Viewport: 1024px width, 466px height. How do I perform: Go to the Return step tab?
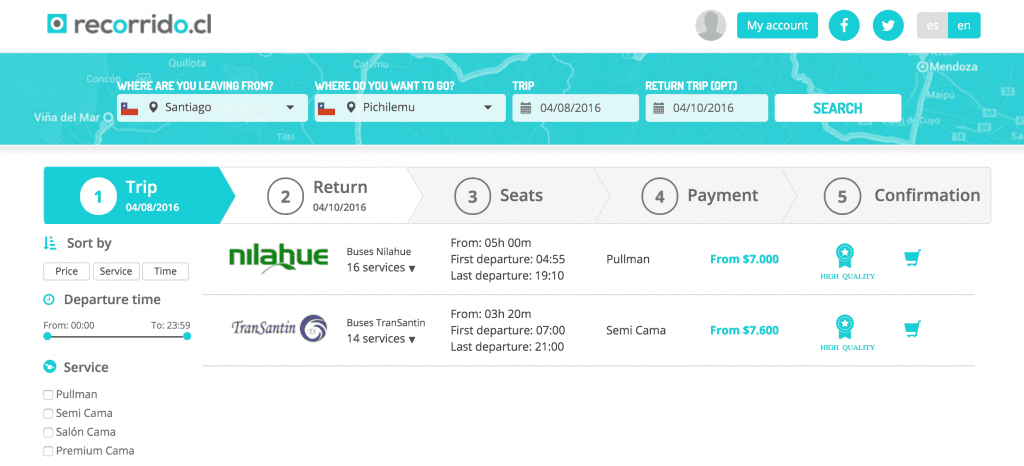tap(317, 196)
